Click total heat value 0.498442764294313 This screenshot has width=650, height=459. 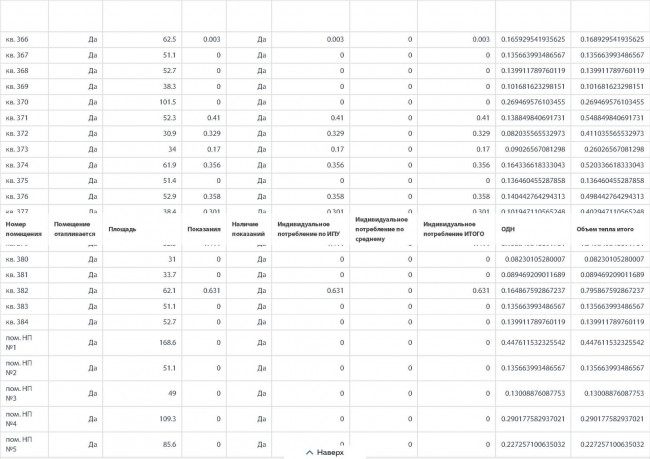click(x=612, y=197)
